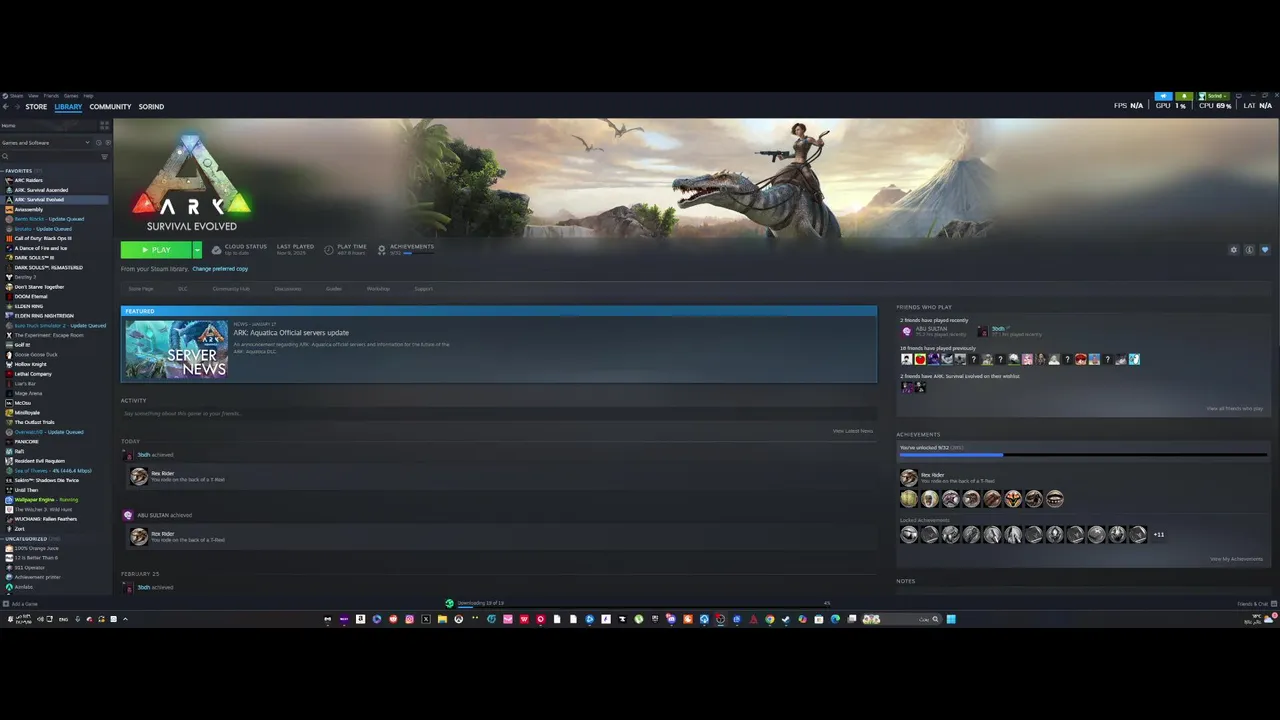Open the game info icon
The height and width of the screenshot is (720, 1280).
pyautogui.click(x=1249, y=250)
